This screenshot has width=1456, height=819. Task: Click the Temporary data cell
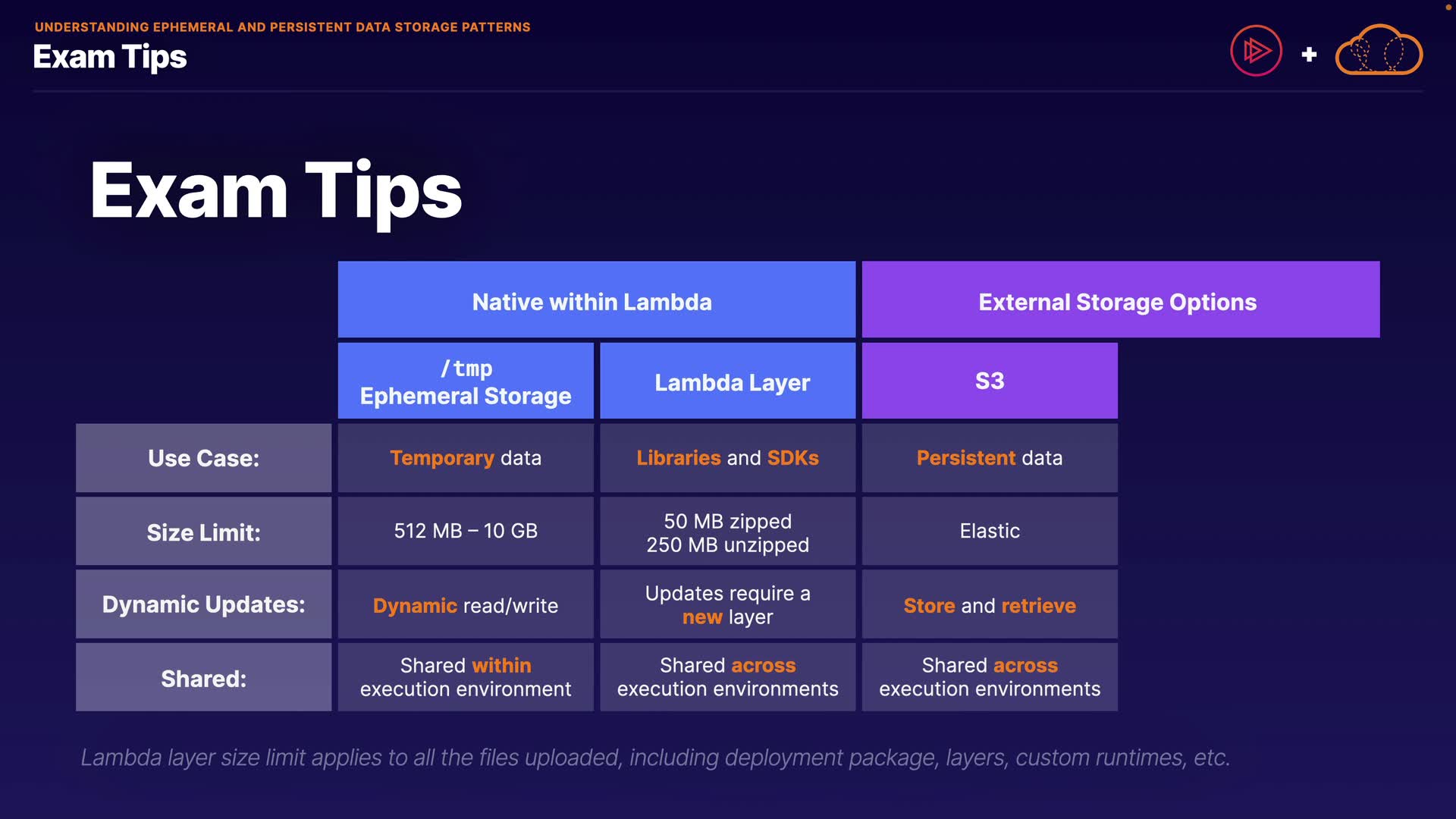click(x=466, y=458)
